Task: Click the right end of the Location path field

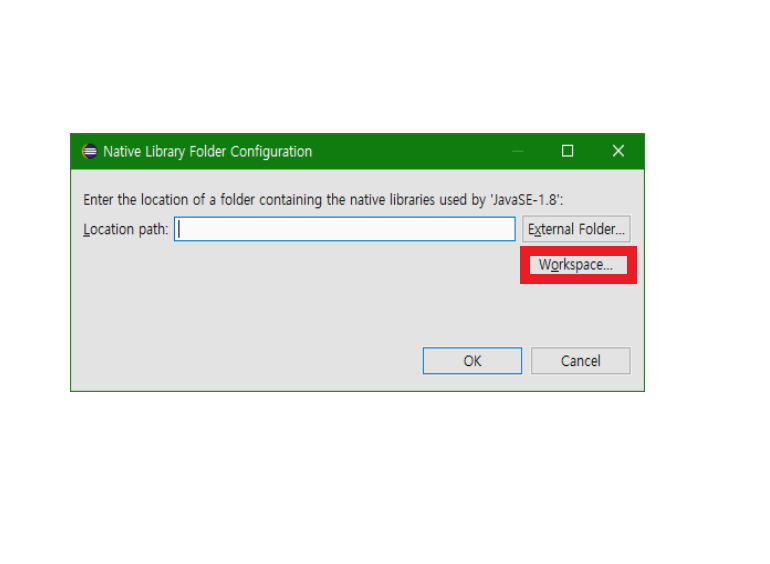Action: point(510,229)
